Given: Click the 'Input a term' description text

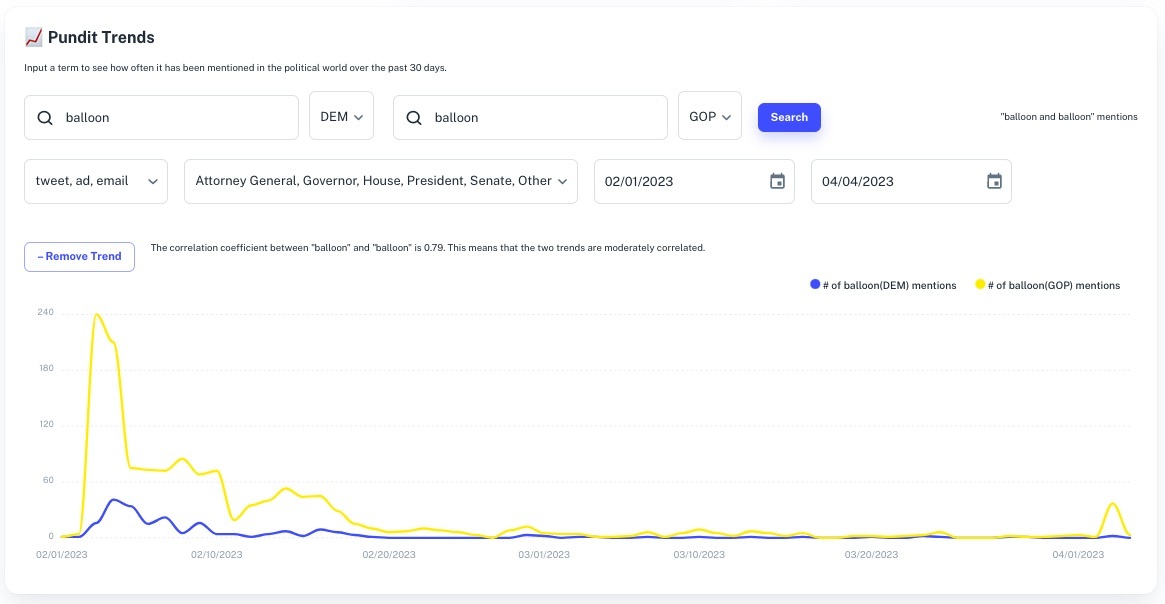Looking at the screenshot, I should point(236,68).
